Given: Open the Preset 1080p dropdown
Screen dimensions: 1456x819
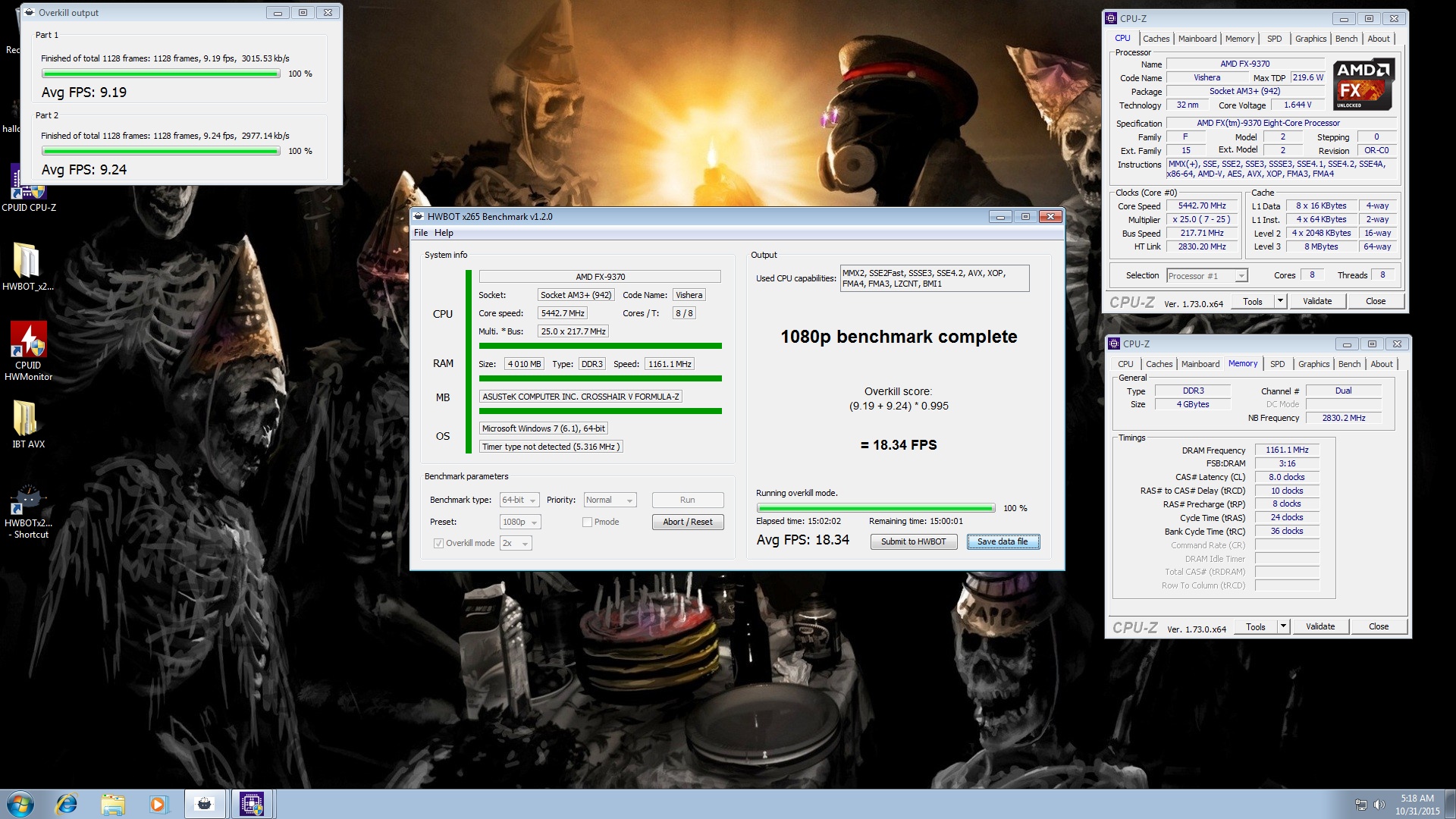Looking at the screenshot, I should coord(520,522).
